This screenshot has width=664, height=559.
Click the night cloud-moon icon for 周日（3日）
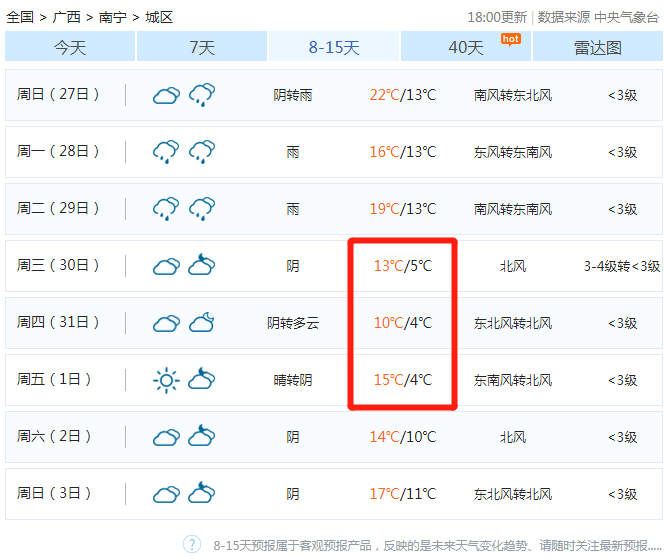tap(202, 492)
